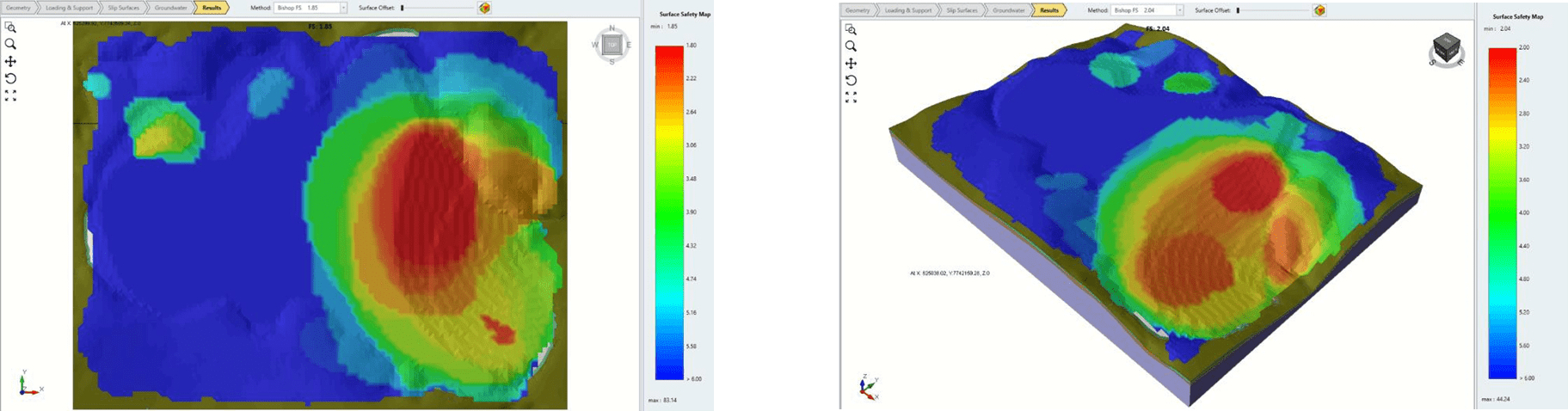
Task: Open Geometry tab in left window
Action: 17,8
